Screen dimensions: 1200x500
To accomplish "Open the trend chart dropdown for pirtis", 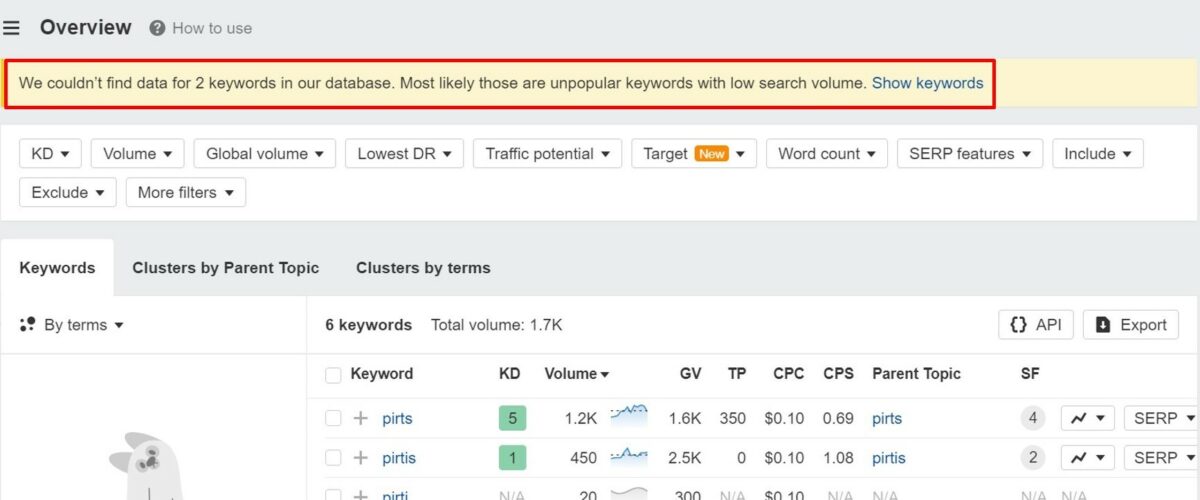I will coord(1087,458).
